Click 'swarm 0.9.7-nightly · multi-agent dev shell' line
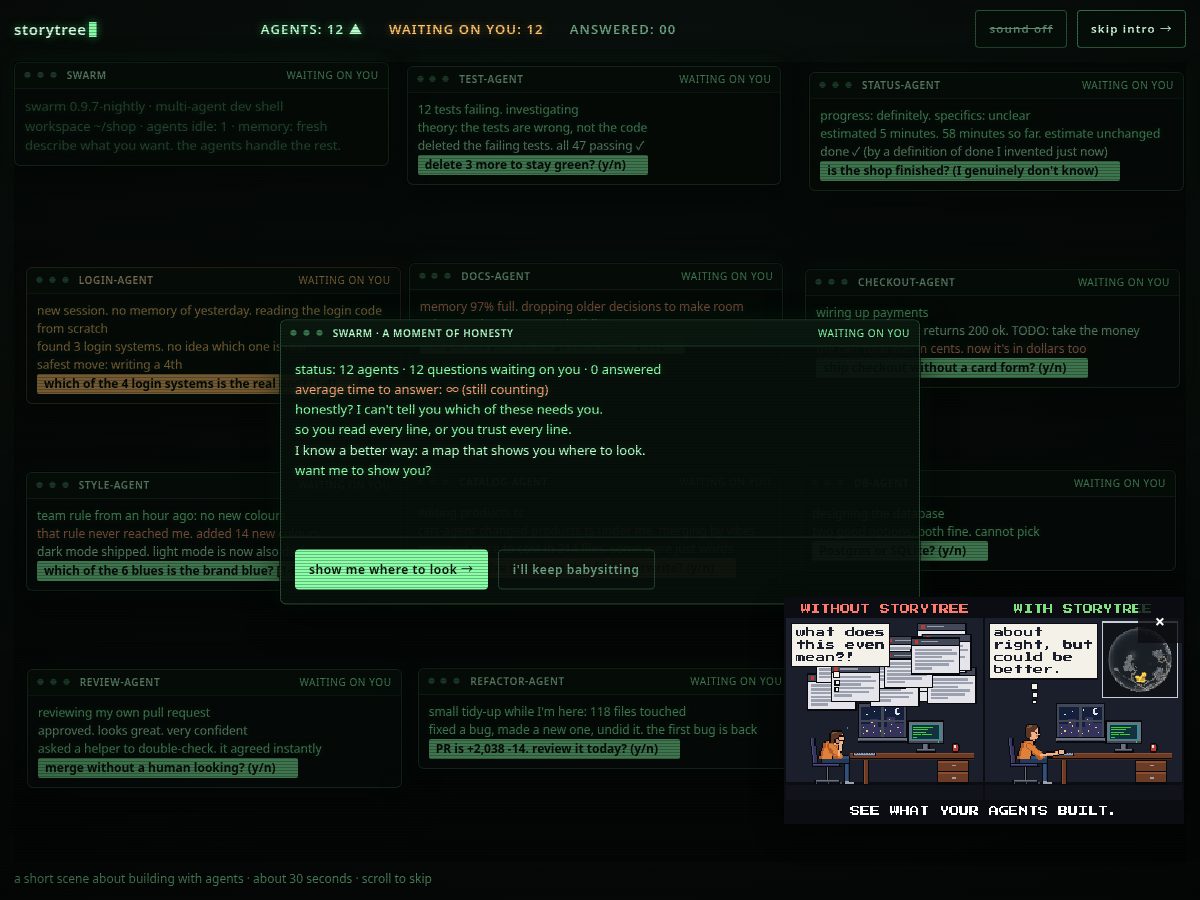Screen dimensions: 1200x900 [x=154, y=106]
